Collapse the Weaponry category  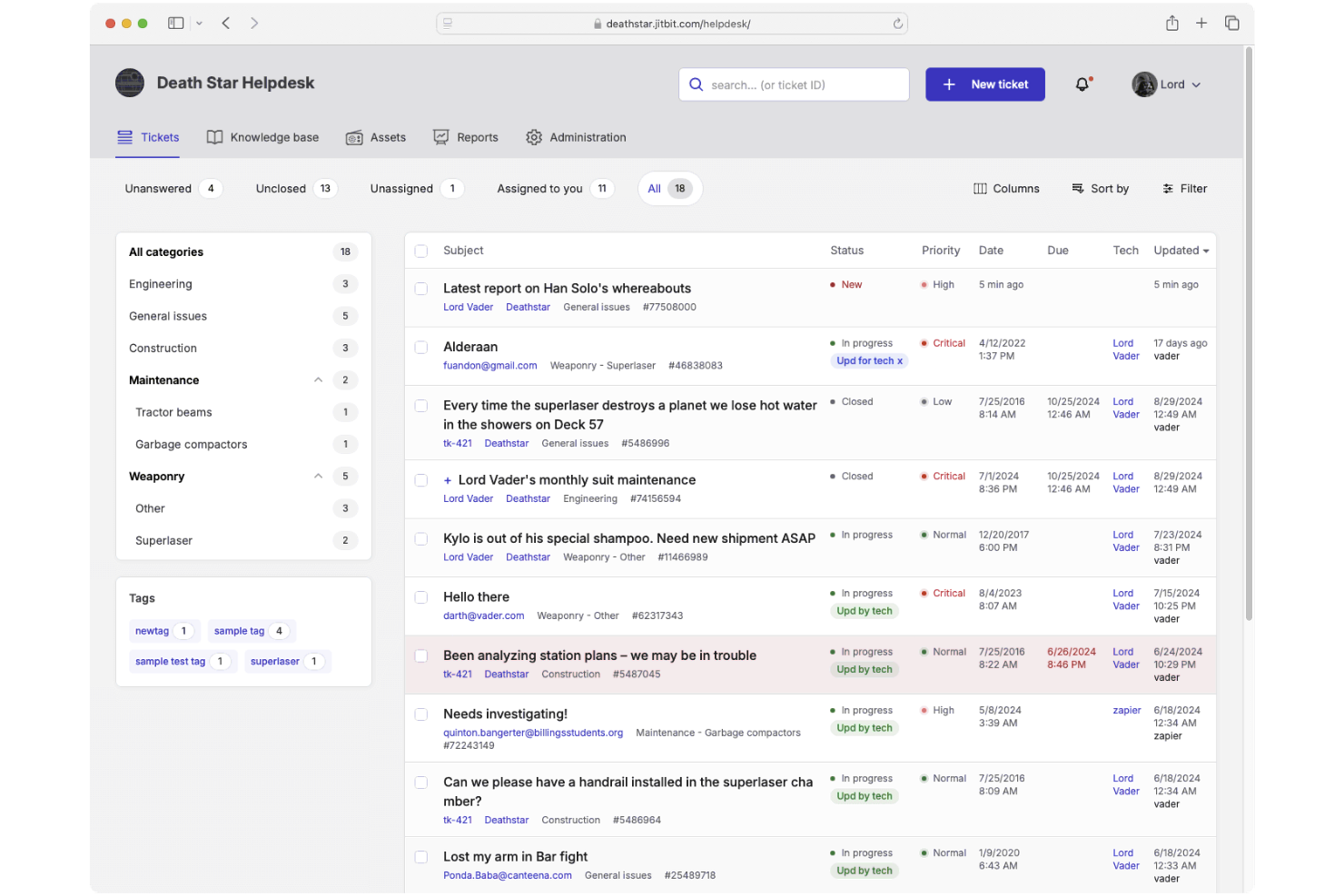(x=318, y=476)
